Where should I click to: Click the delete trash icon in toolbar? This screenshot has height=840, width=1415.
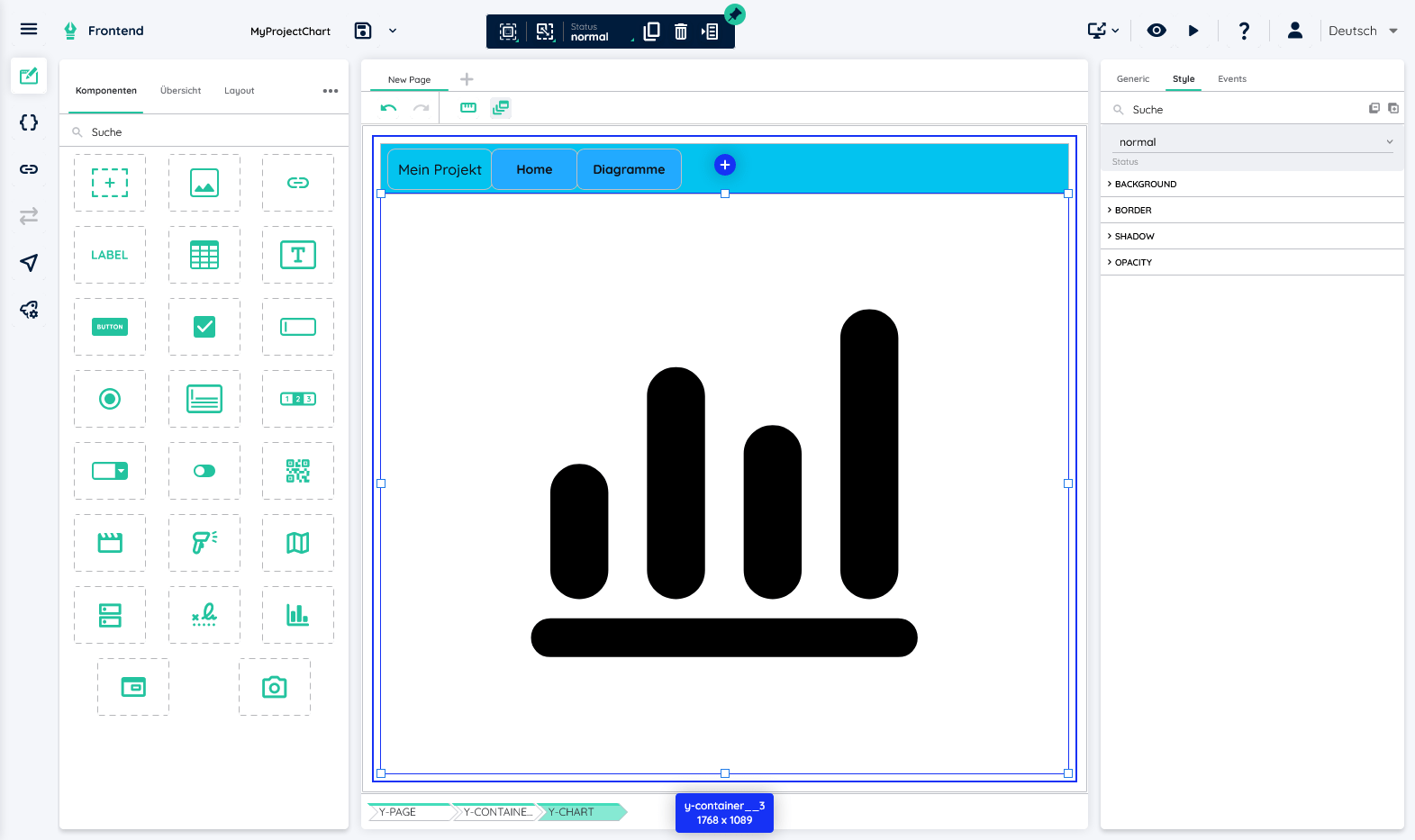[681, 32]
